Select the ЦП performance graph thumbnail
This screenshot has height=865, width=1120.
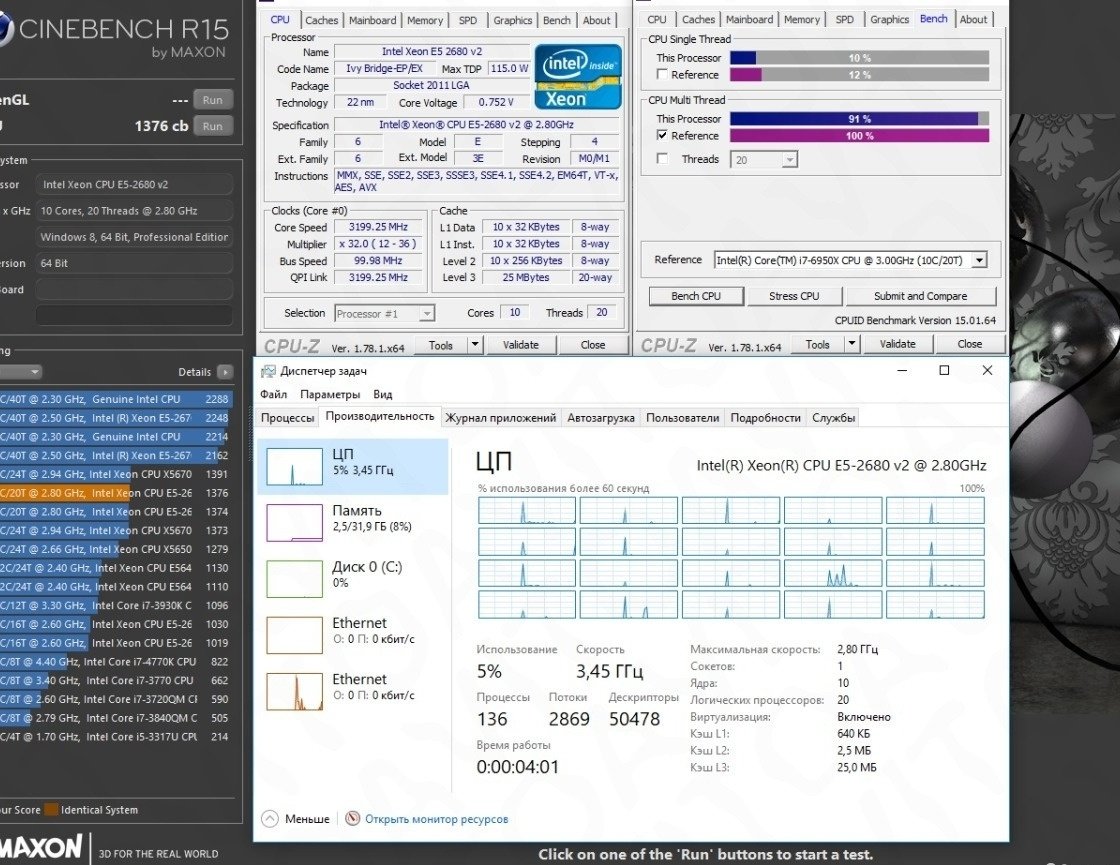click(294, 466)
